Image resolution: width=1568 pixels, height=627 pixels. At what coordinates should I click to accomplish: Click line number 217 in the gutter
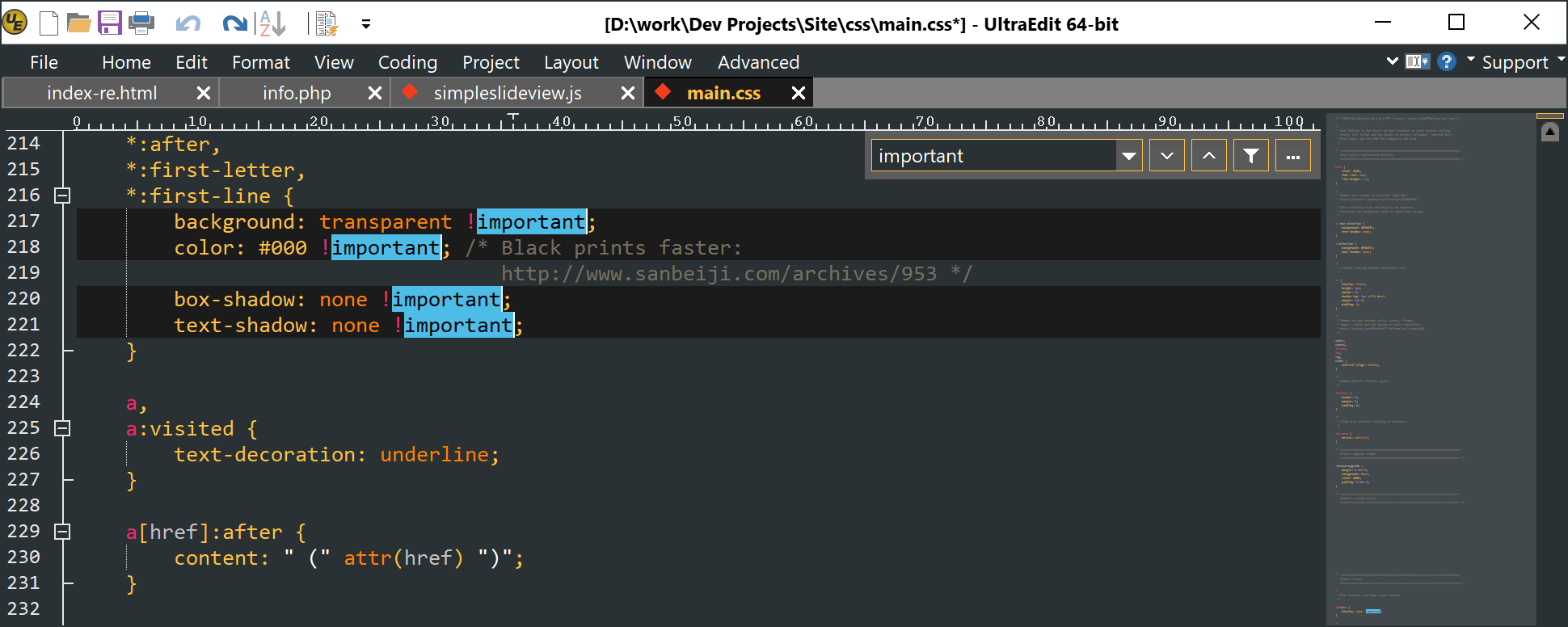coord(23,221)
